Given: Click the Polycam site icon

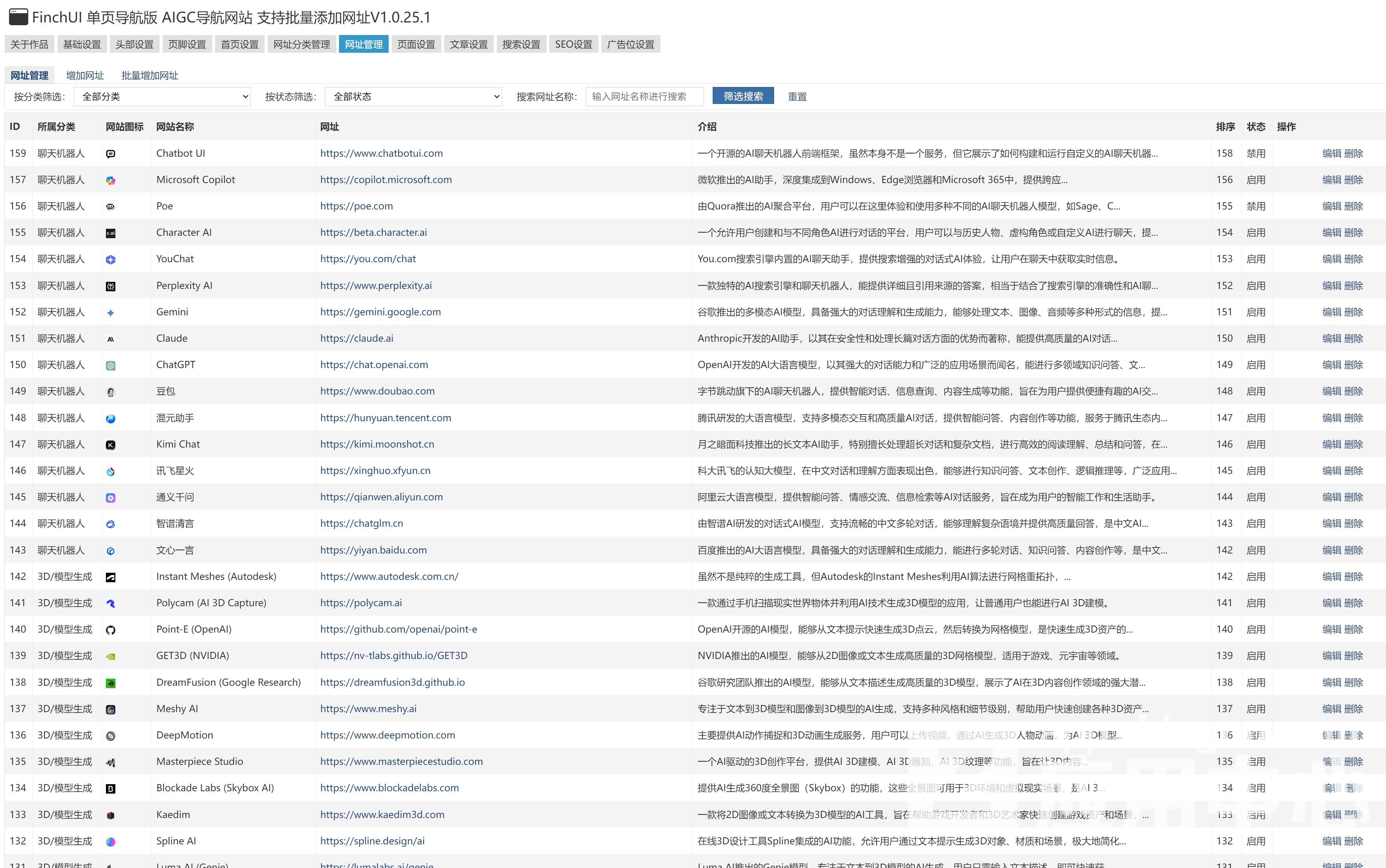Looking at the screenshot, I should point(111,603).
